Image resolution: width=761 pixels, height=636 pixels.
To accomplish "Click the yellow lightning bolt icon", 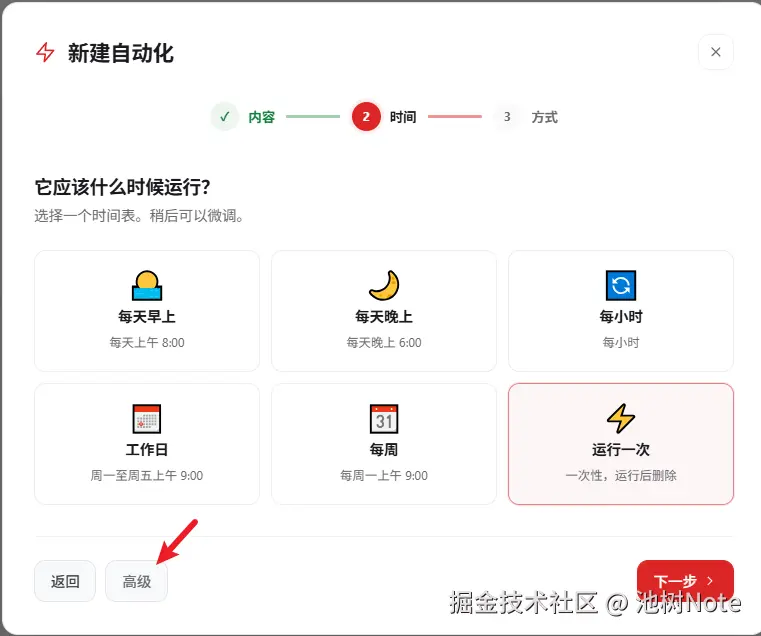I will [x=621, y=418].
